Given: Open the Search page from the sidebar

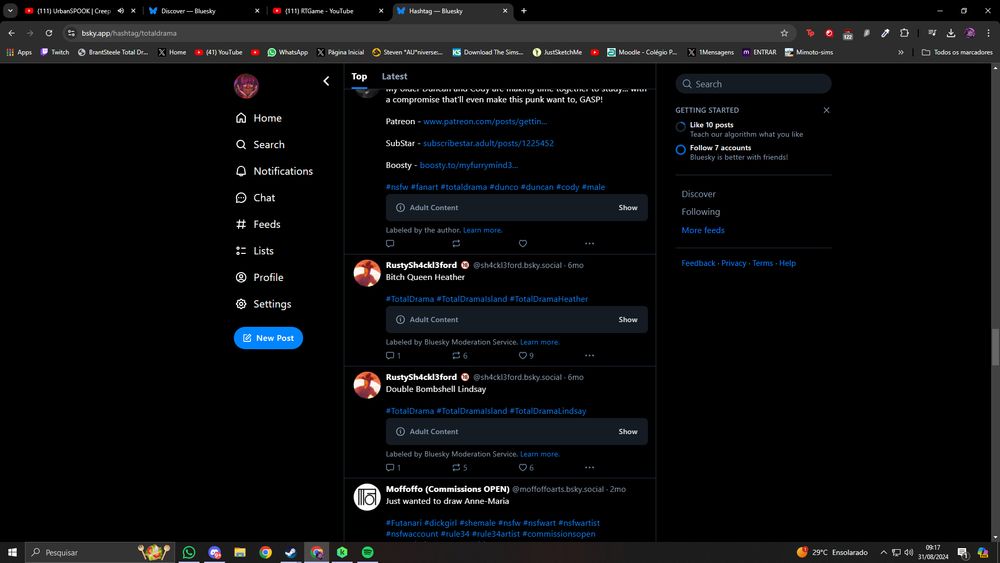Looking at the screenshot, I should (260, 145).
